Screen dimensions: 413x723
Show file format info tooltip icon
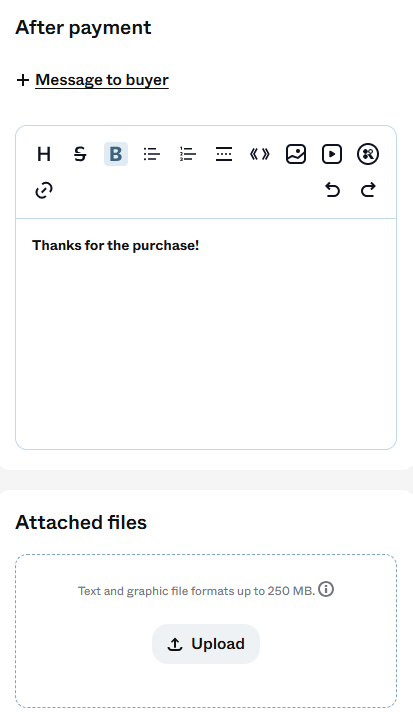point(326,589)
